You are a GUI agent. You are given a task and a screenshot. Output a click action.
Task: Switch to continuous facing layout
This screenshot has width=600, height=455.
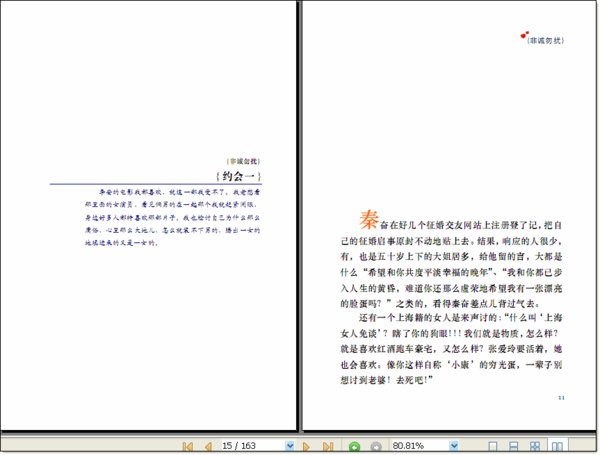click(x=535, y=446)
